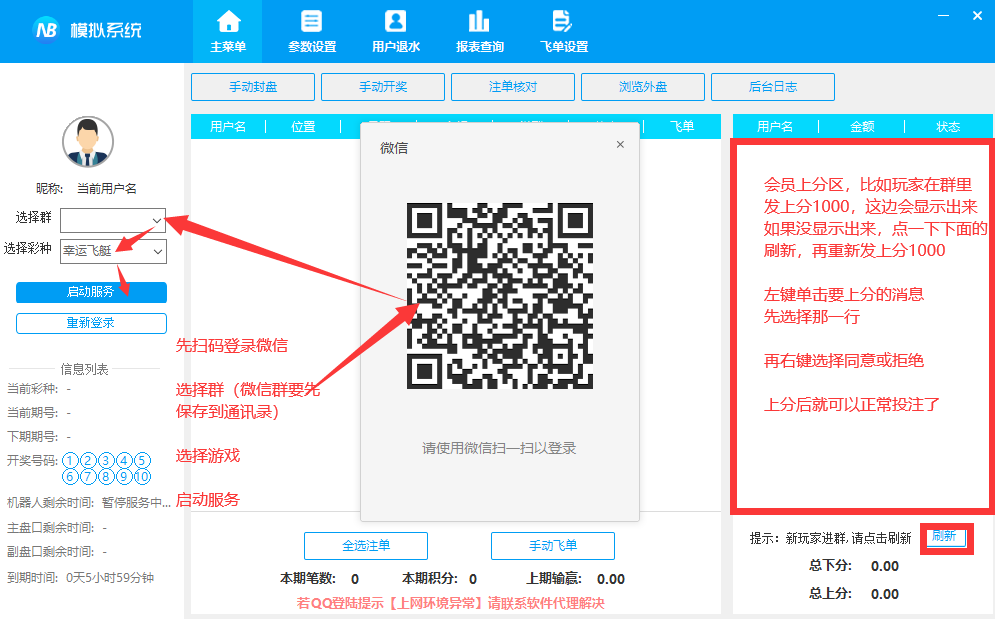Click the 主盘口剩余时间 row

[x=56, y=528]
